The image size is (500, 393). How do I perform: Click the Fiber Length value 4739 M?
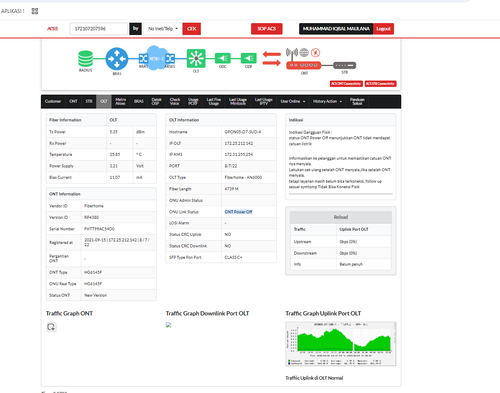click(231, 189)
